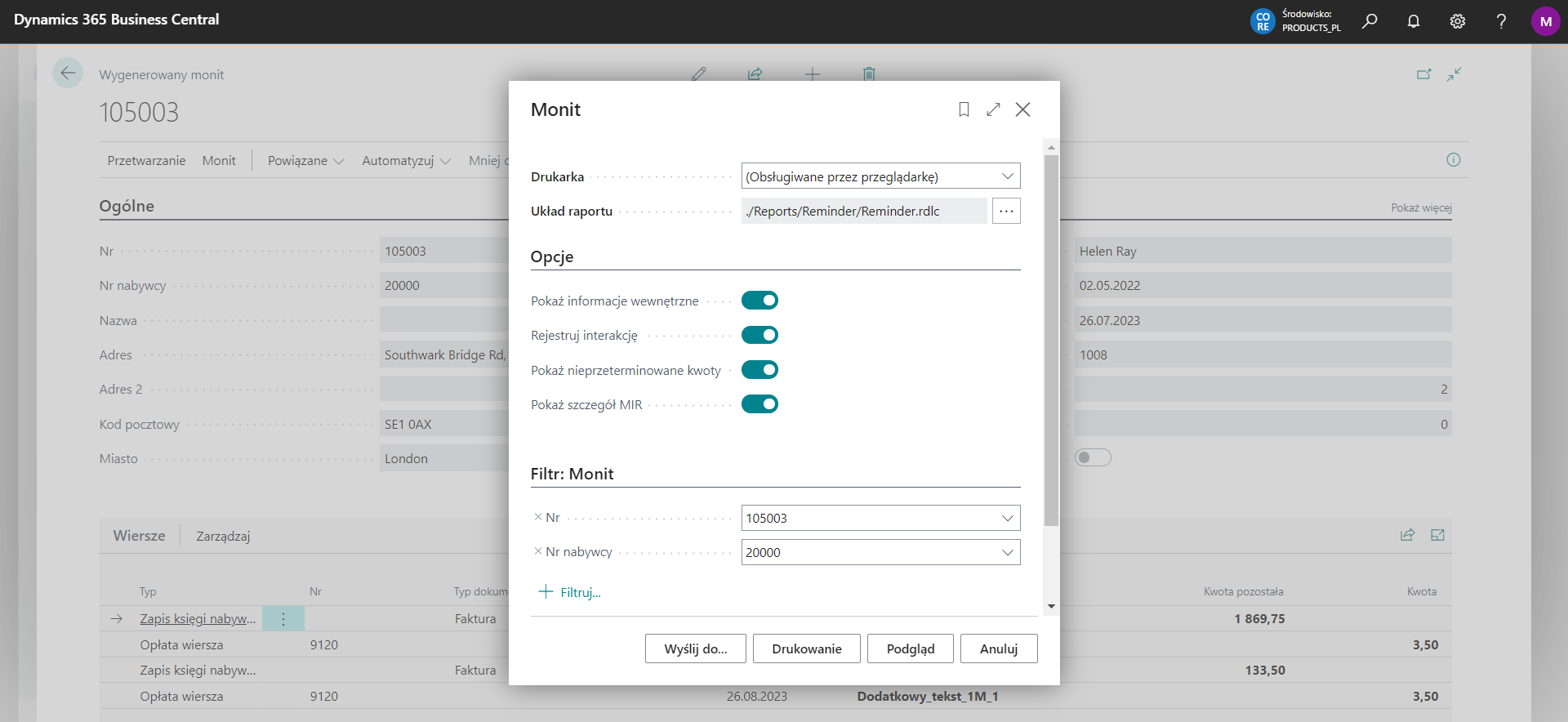
Task: Open page in new window icon
Action: pos(1424,74)
